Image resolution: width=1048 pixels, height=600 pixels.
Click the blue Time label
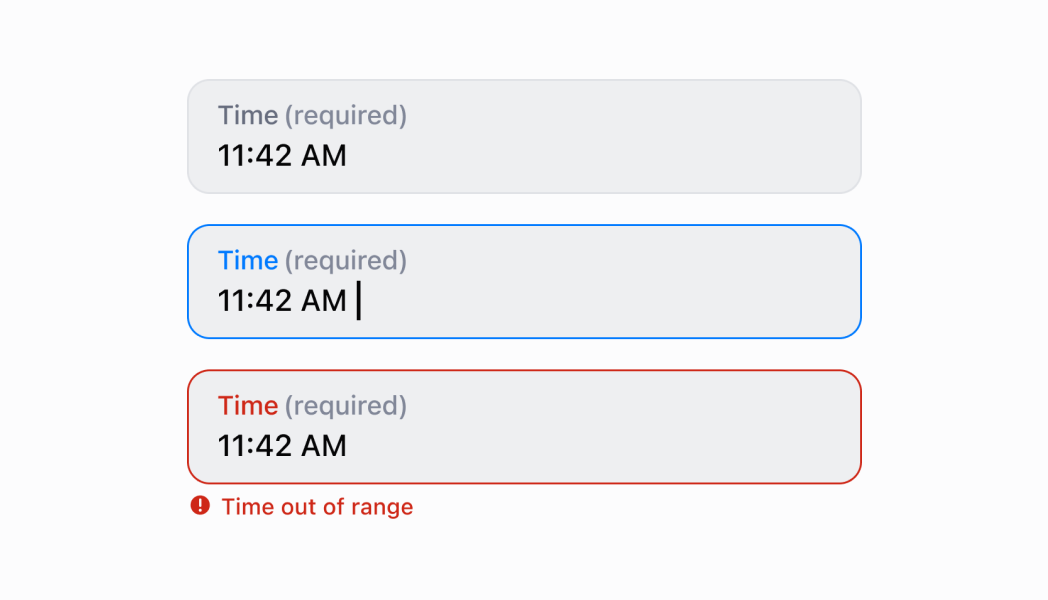point(247,260)
